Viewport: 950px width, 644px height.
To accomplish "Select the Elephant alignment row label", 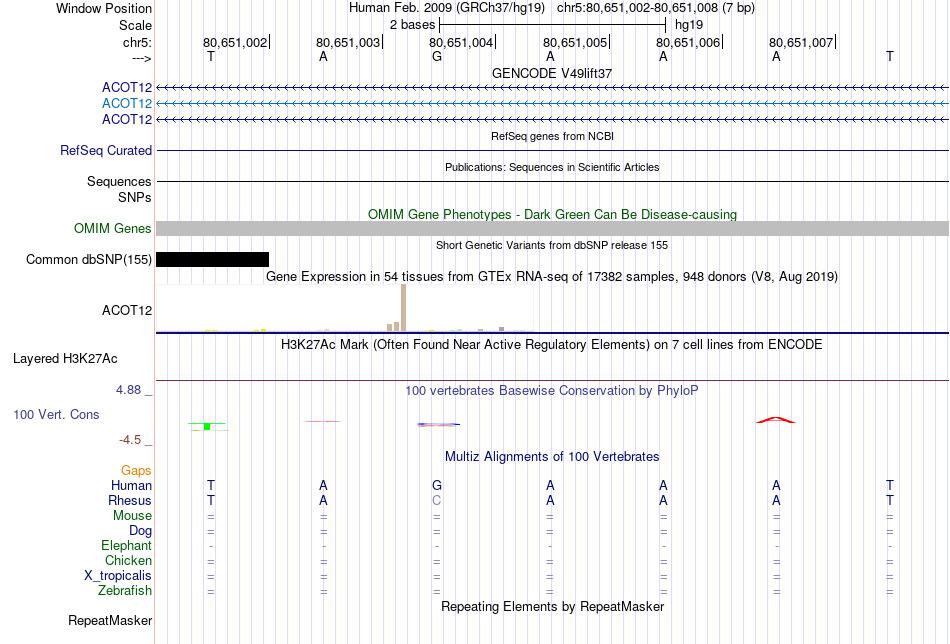I will [x=126, y=545].
